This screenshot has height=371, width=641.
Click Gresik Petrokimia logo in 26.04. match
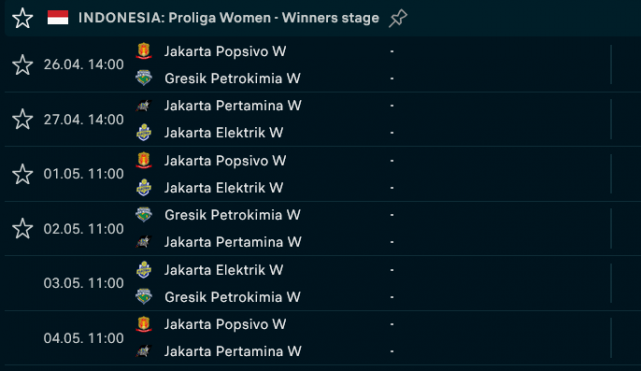[144, 78]
